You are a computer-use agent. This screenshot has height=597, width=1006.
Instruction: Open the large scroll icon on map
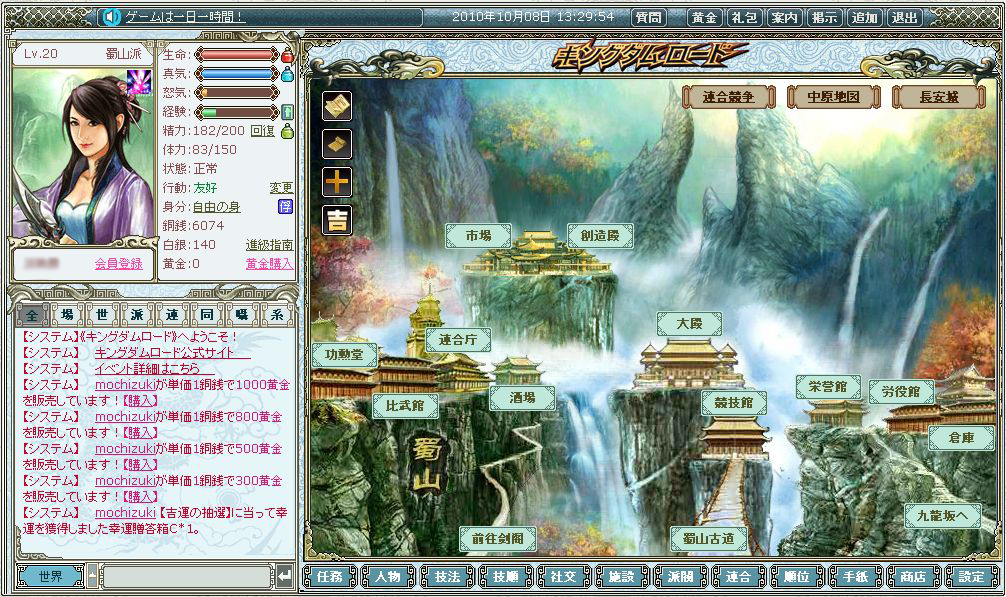[x=336, y=106]
